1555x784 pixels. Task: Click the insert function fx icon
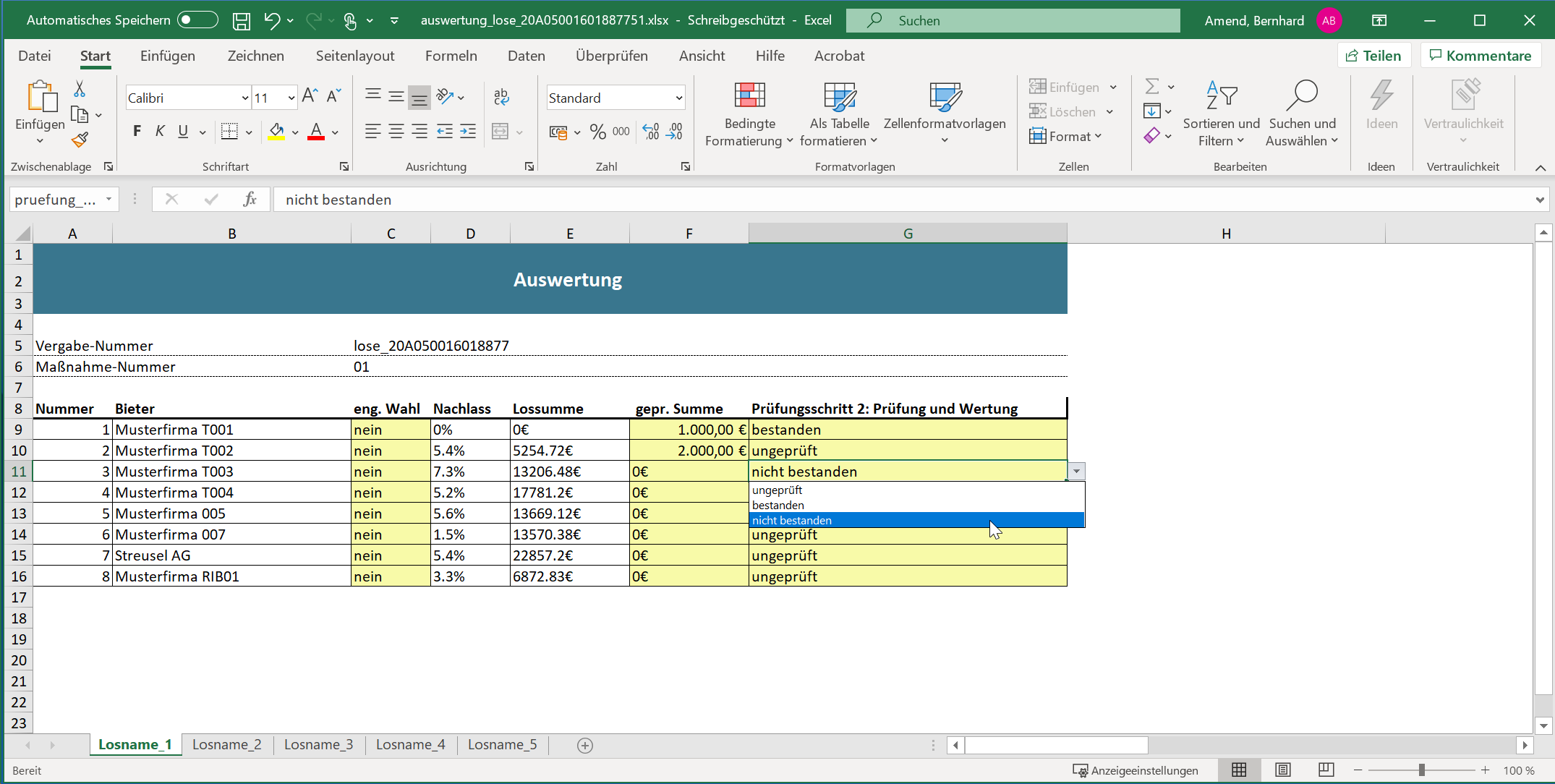(250, 200)
